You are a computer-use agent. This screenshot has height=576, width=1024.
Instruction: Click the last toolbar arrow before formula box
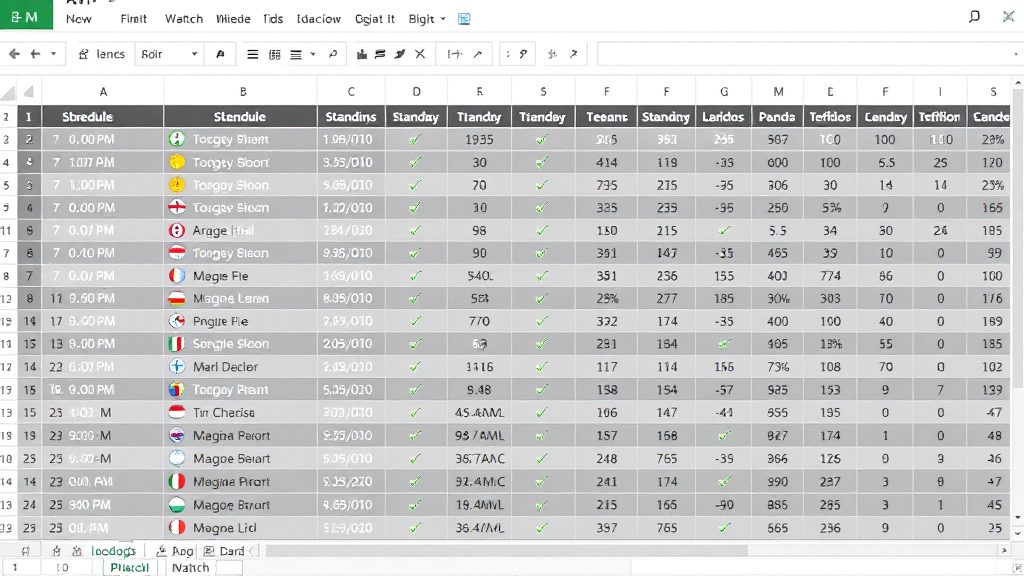point(573,54)
